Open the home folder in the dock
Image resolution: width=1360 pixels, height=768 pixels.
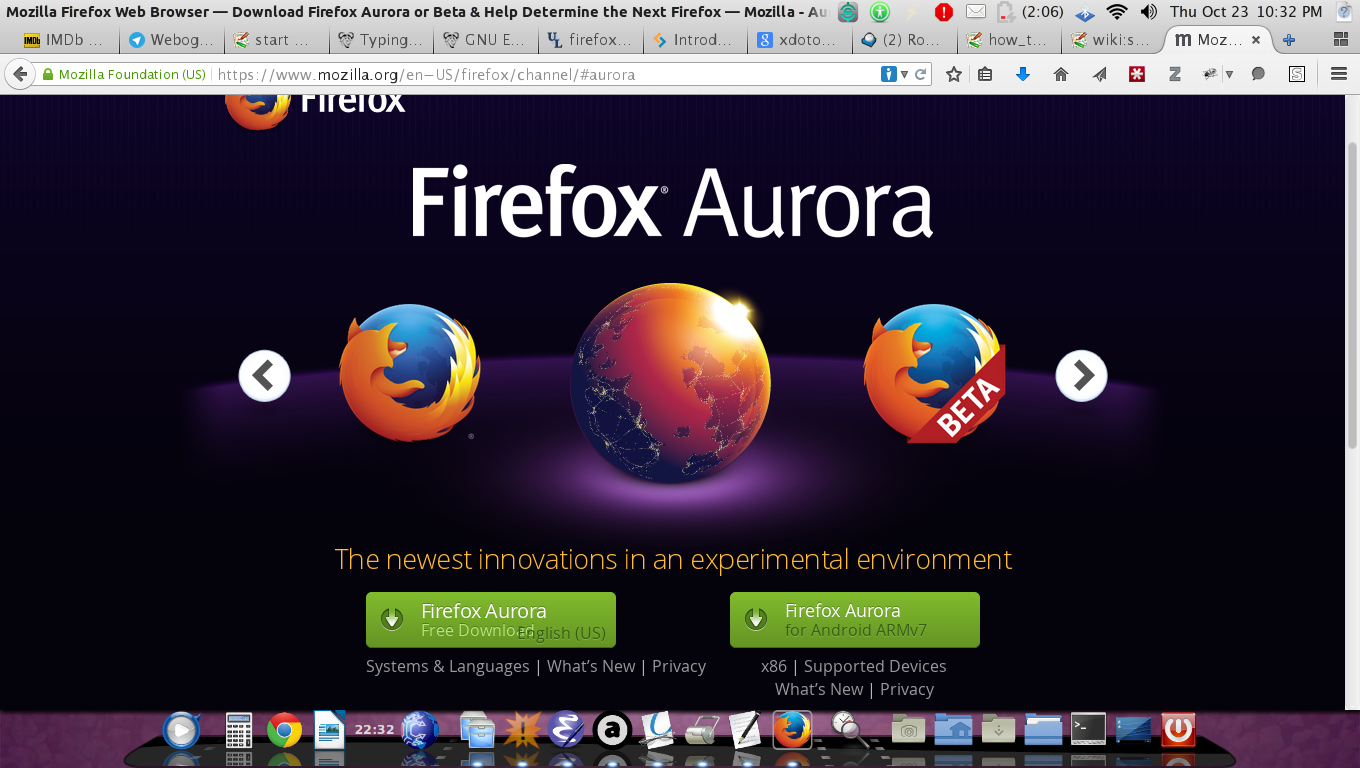(x=953, y=730)
